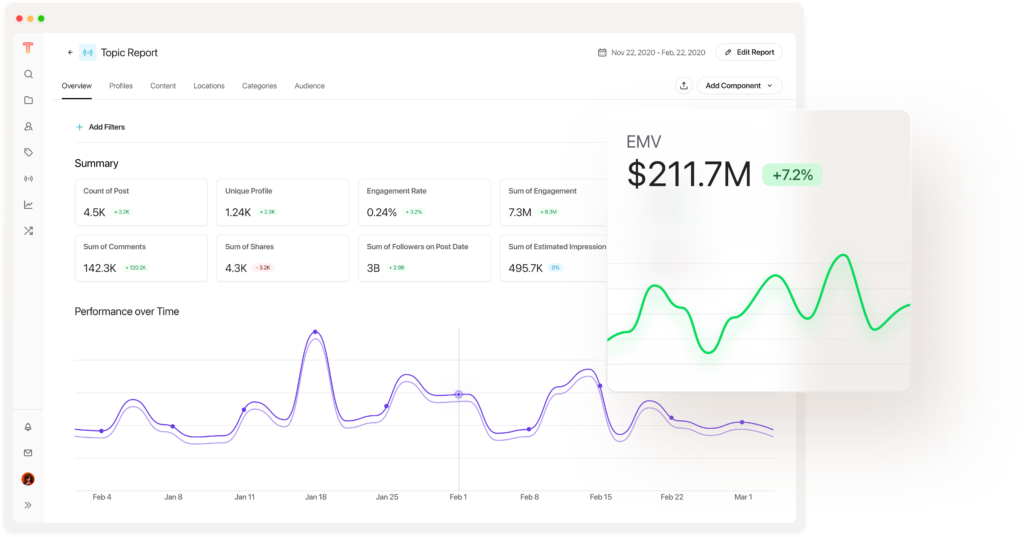Image resolution: width=1024 pixels, height=537 pixels.
Task: Click the Engagement Rate summary card
Action: pos(424,202)
